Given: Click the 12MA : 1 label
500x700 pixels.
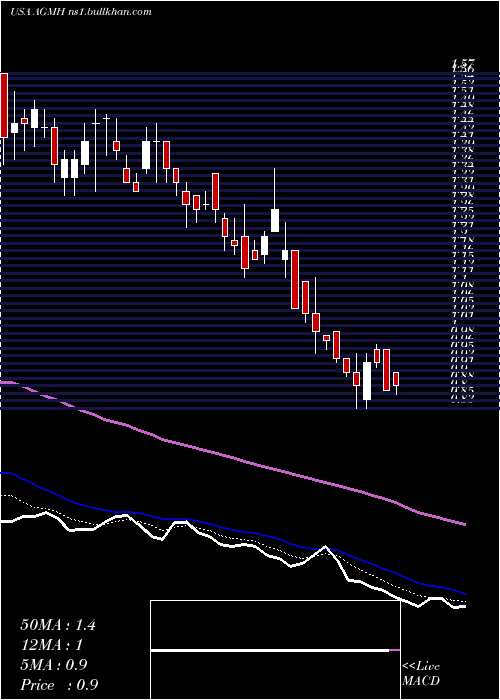Looking at the screenshot, I should pos(52,645).
